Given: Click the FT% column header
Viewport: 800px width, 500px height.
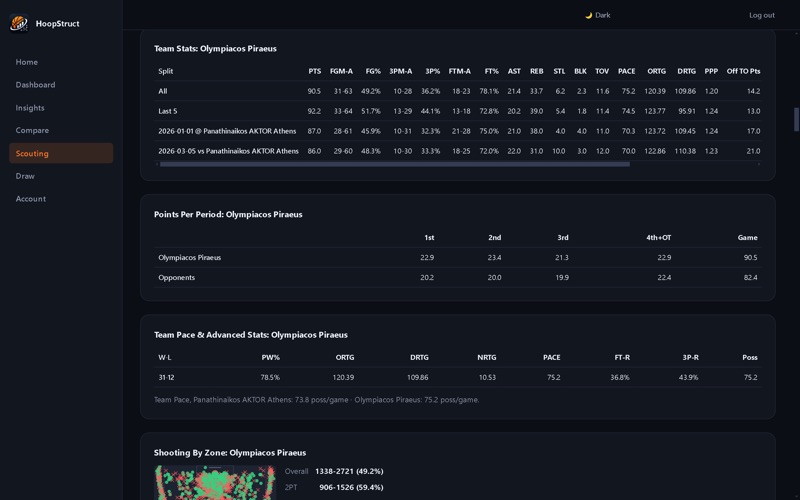Looking at the screenshot, I should pos(491,71).
